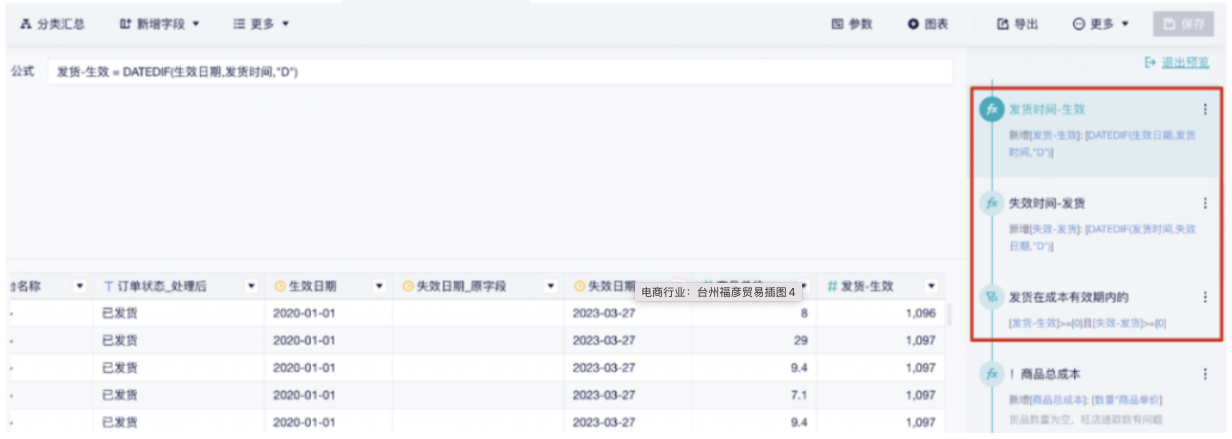Screen dimensions: 1232x439
Task: Expand the 生效日期 column dropdown
Action: coord(379,286)
